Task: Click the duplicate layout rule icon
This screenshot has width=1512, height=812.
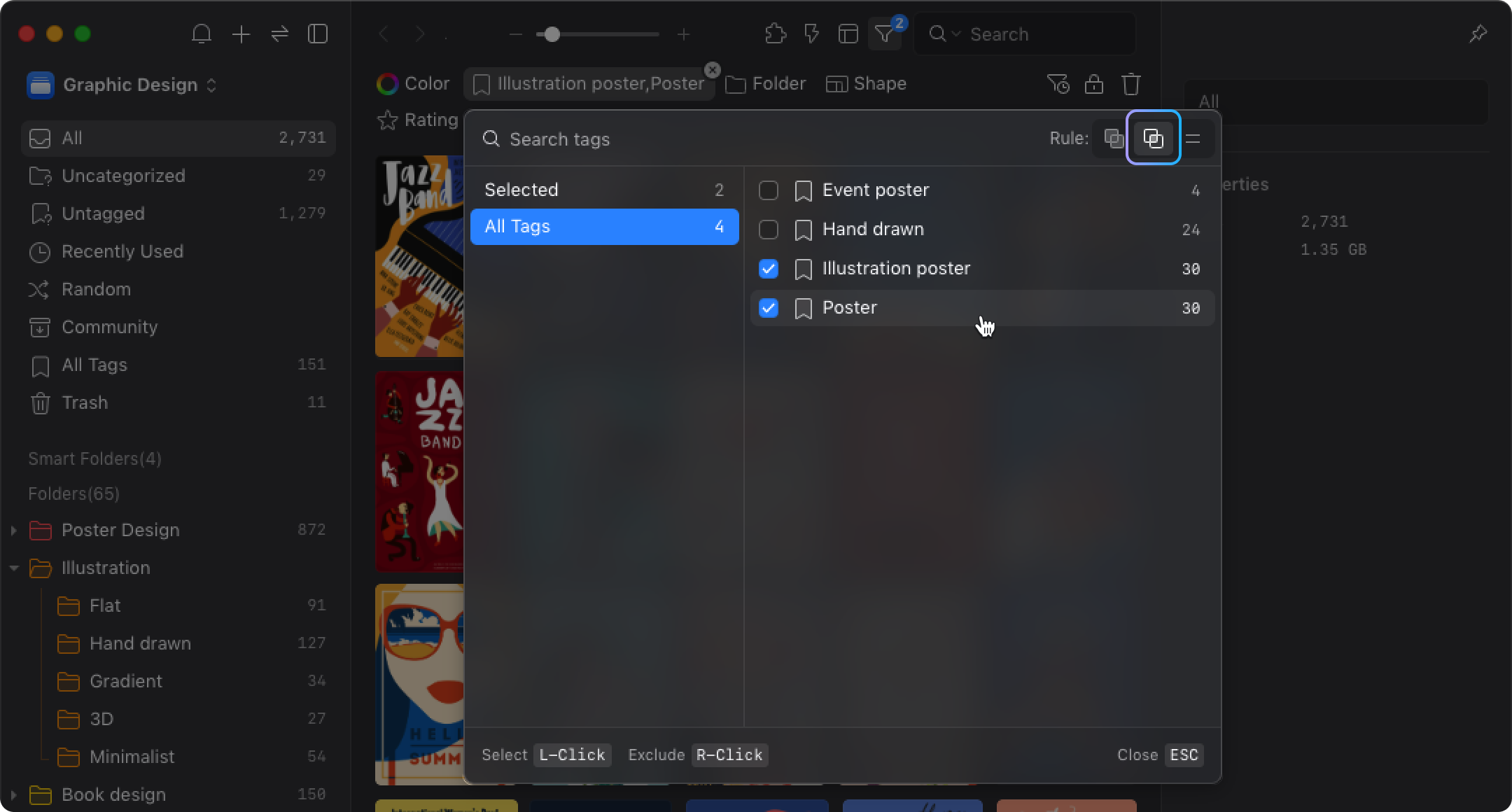Action: (1153, 138)
